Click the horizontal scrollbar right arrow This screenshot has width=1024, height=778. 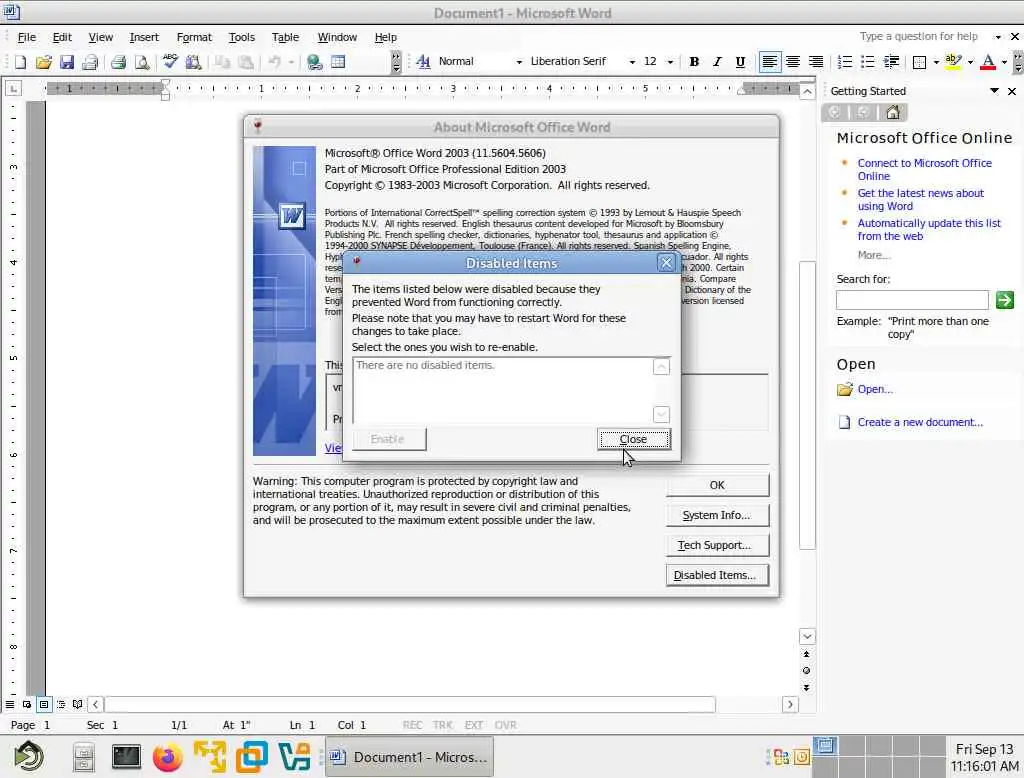(790, 704)
